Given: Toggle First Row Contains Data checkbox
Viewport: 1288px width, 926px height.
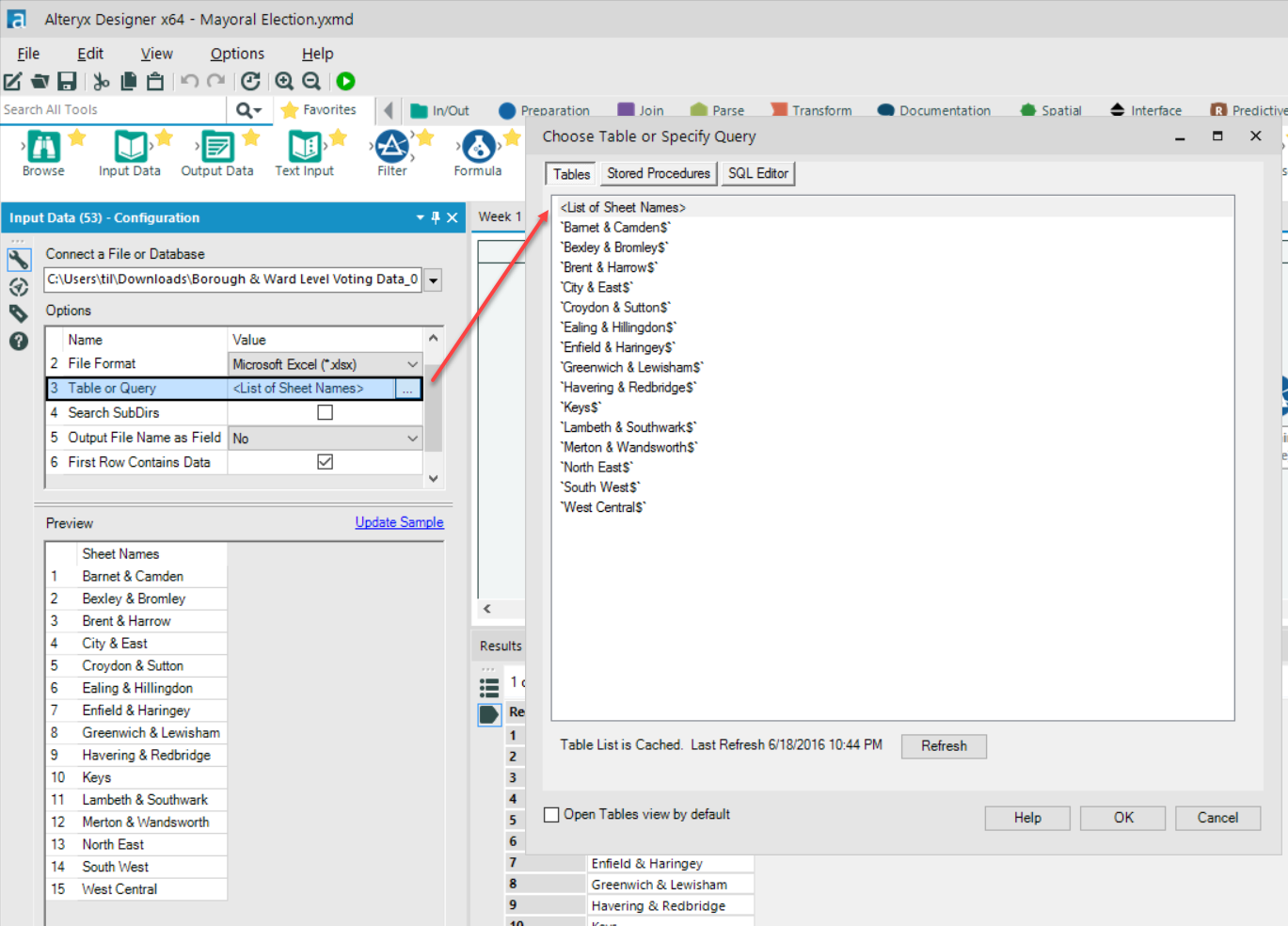Looking at the screenshot, I should pyautogui.click(x=325, y=461).
